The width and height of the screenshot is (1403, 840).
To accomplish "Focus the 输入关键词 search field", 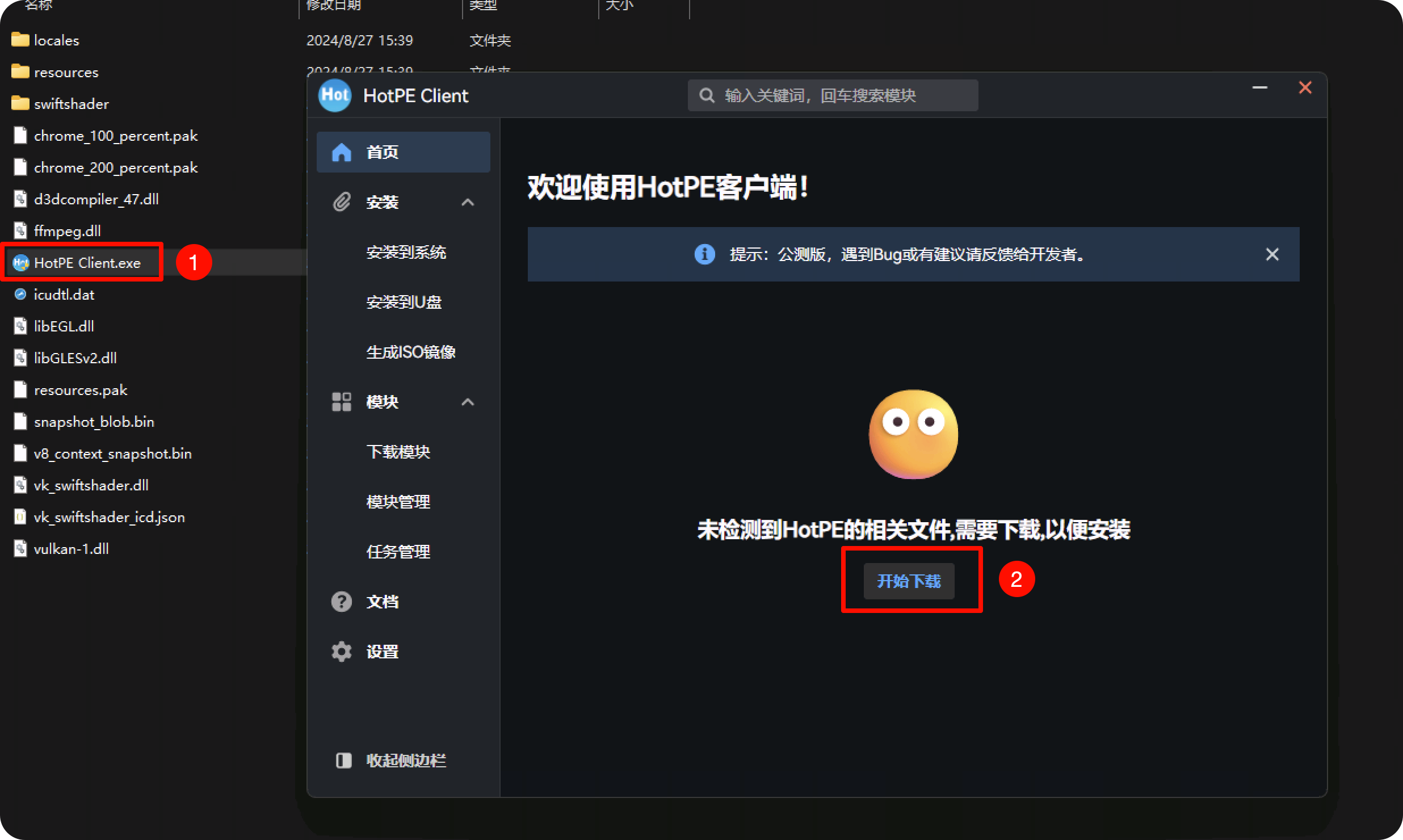I will pos(833,95).
